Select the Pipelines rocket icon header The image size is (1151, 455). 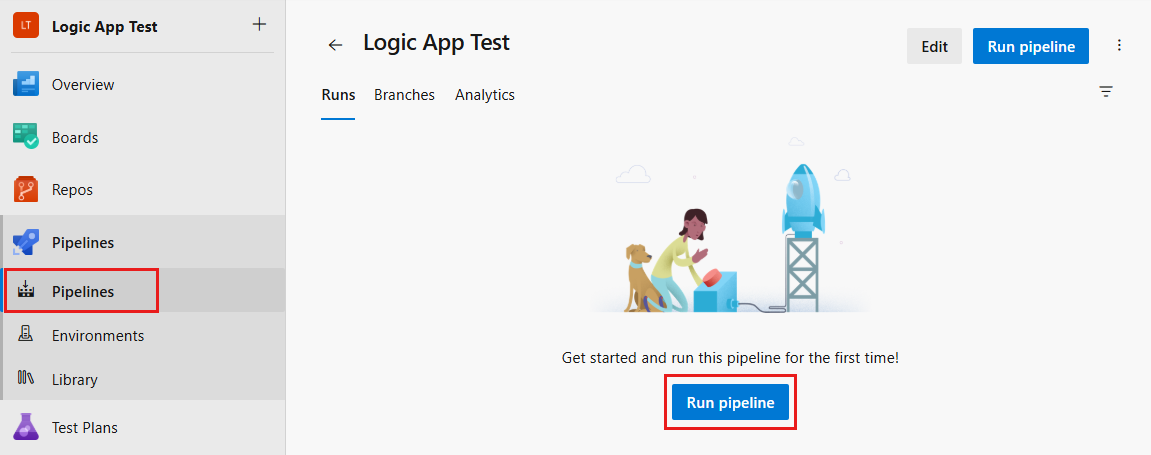26,242
